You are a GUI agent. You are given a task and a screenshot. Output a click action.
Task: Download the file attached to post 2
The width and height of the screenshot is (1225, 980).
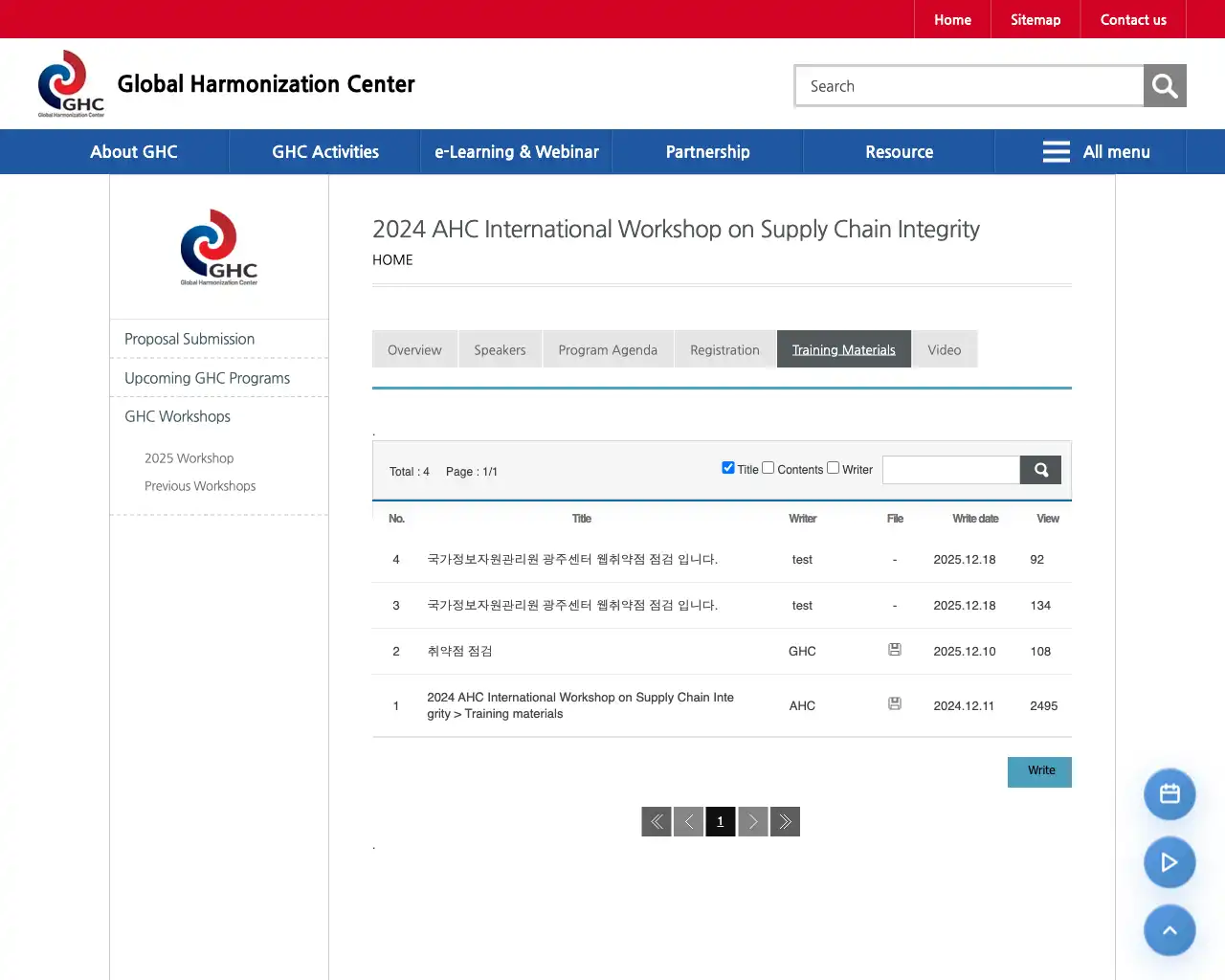pyautogui.click(x=894, y=649)
